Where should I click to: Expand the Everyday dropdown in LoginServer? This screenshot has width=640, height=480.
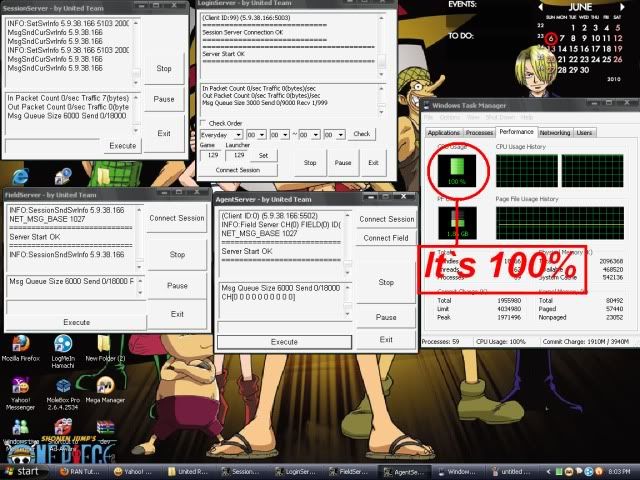220,134
